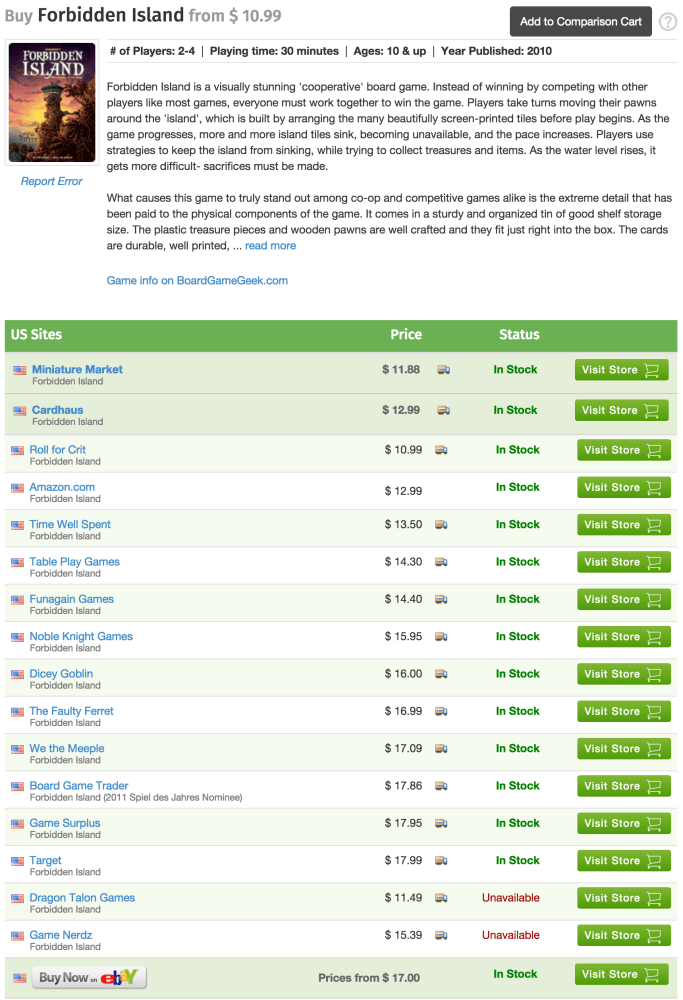The image size is (683, 1000).
Task: Open the Table Play Games link
Action: click(75, 562)
